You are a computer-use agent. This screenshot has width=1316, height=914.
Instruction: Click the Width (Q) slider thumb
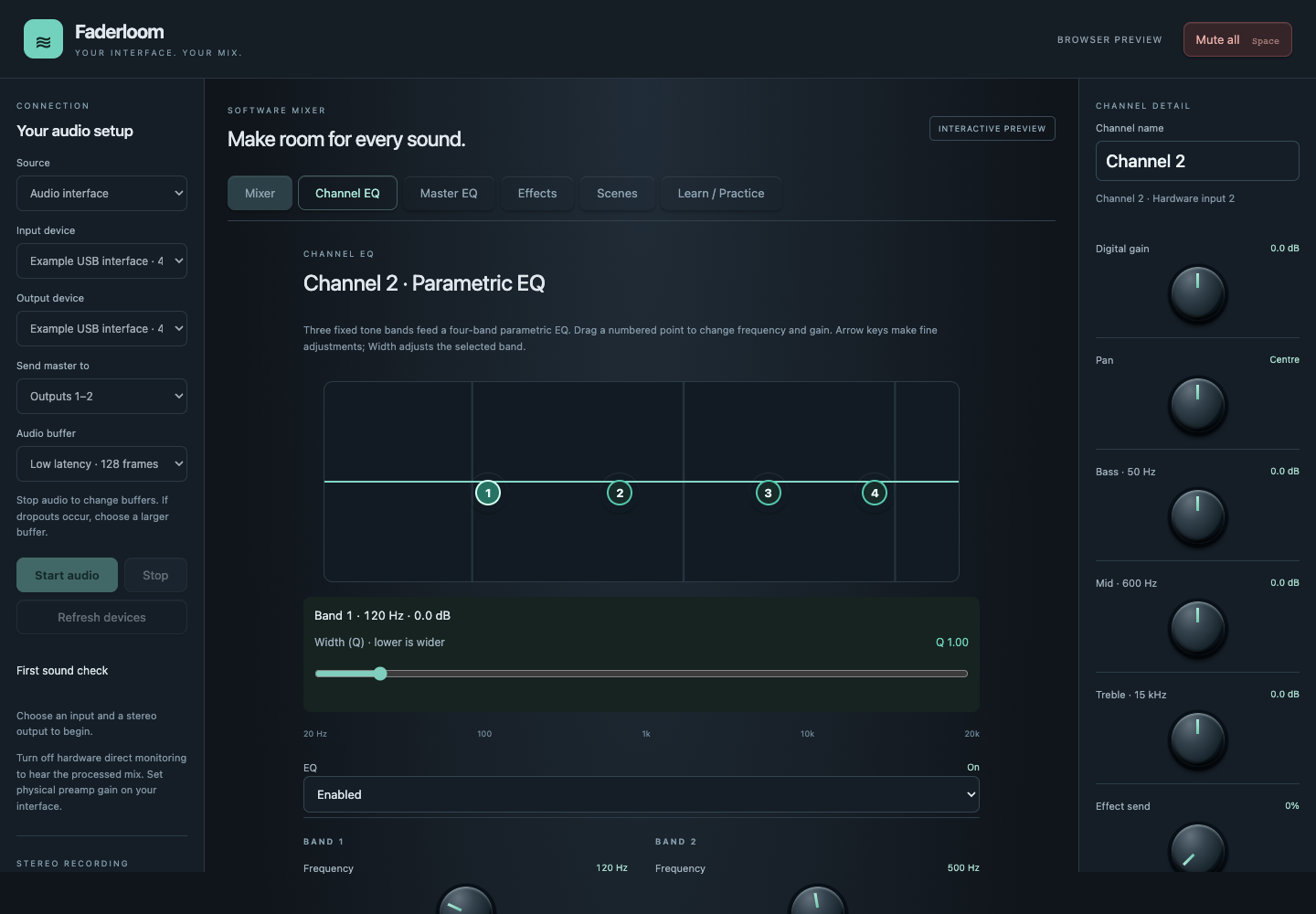click(x=380, y=674)
